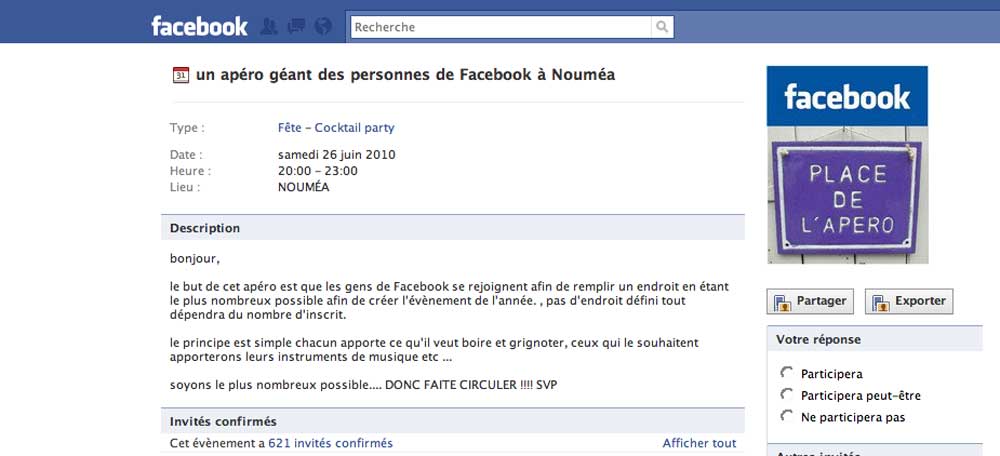The width and height of the screenshot is (1000, 456).
Task: Click the "Invités confirmés" section header
Action: [223, 421]
